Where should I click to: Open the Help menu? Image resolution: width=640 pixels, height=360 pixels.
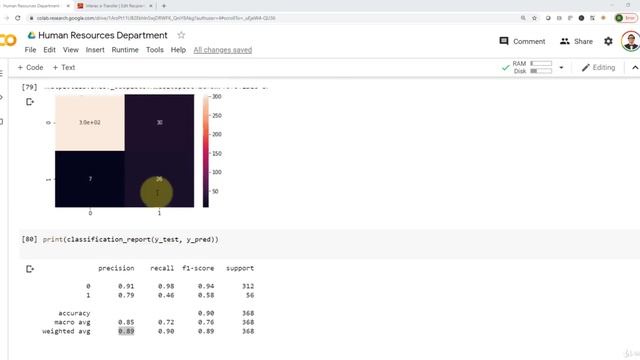(178, 50)
